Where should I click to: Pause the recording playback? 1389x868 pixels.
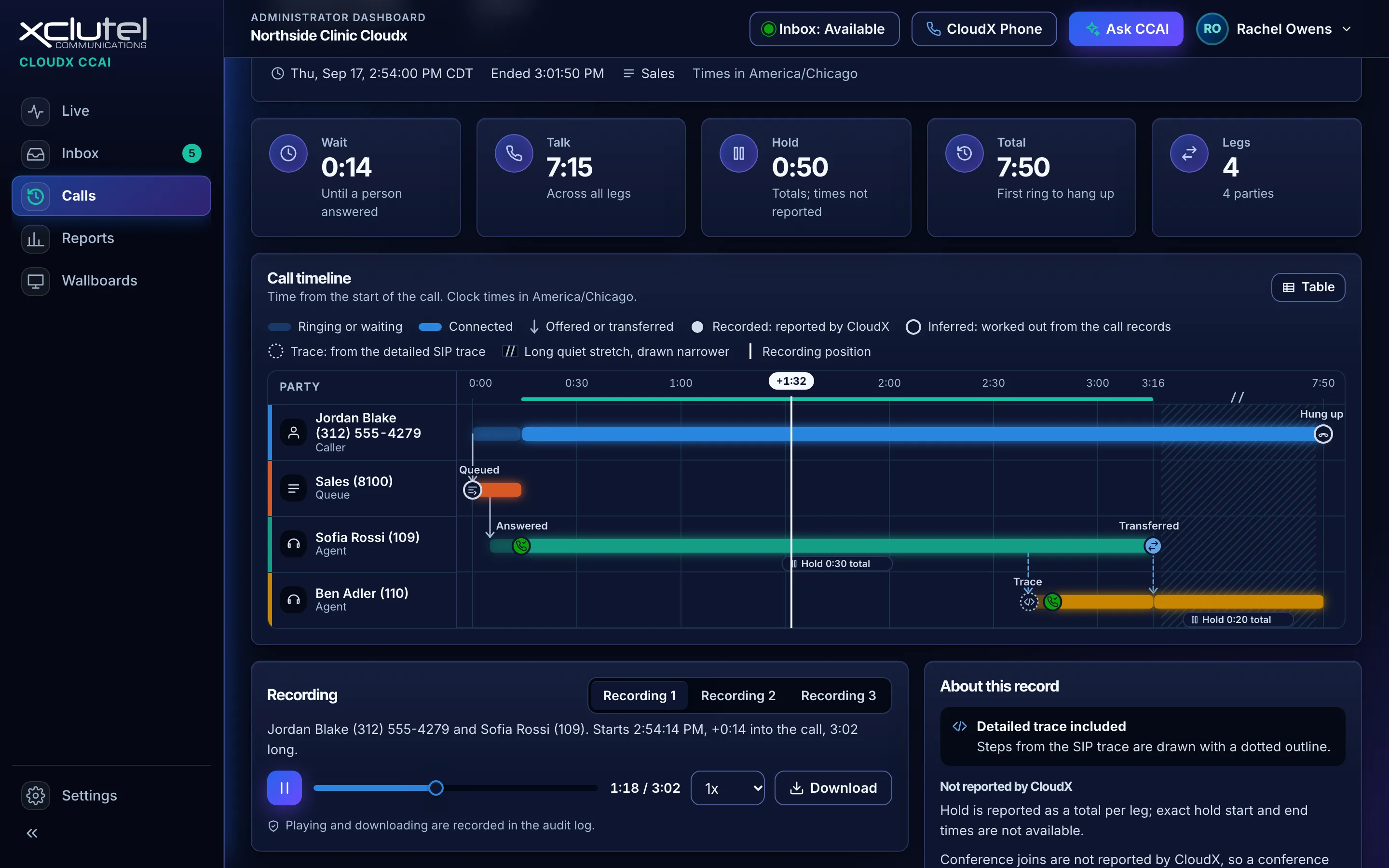pyautogui.click(x=284, y=787)
